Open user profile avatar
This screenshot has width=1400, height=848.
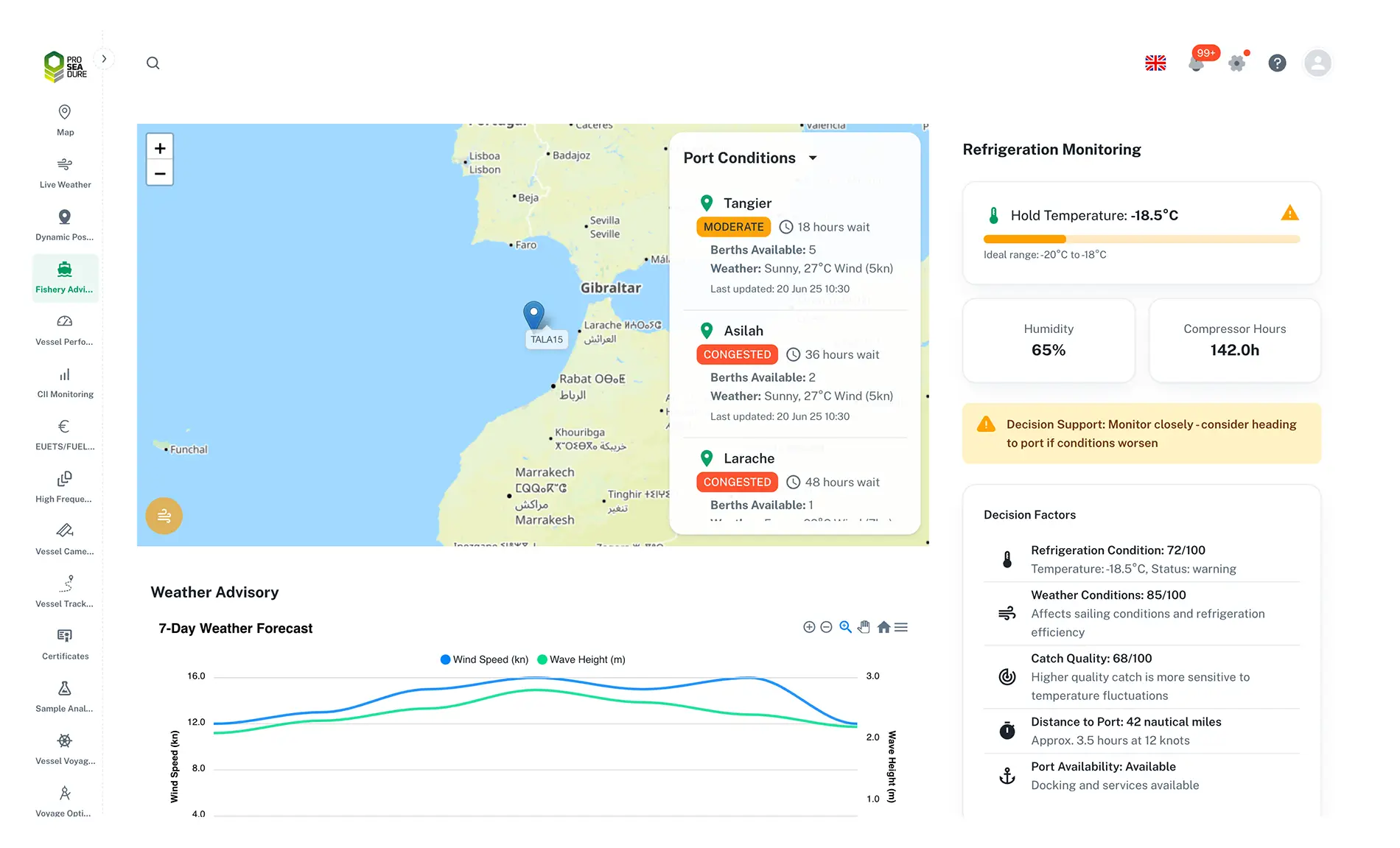pos(1317,63)
